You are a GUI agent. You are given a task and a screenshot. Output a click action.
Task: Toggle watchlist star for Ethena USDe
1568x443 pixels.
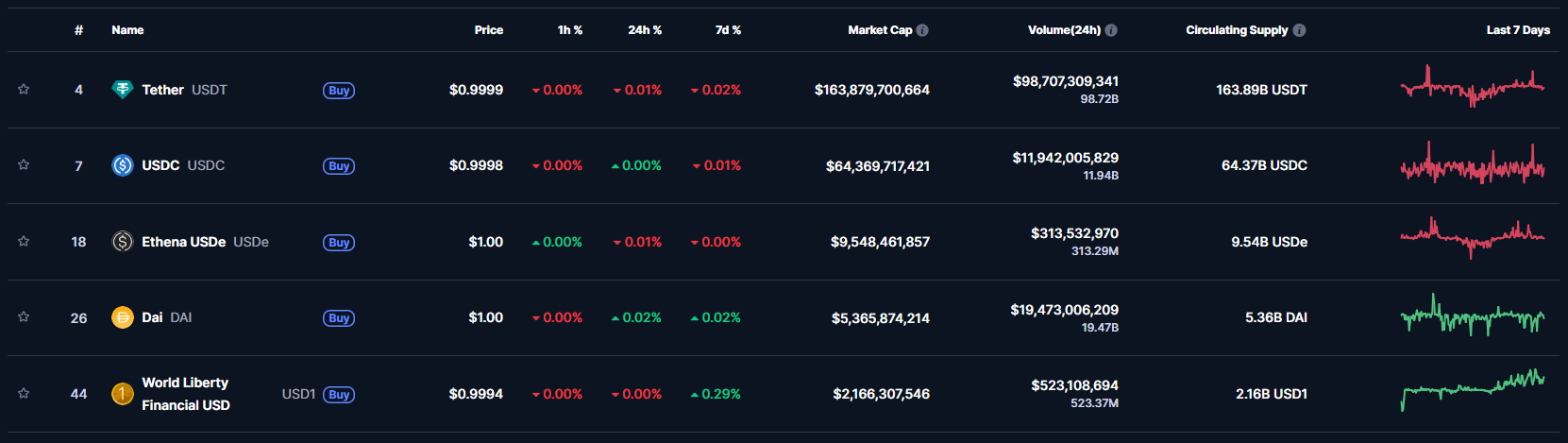[24, 241]
